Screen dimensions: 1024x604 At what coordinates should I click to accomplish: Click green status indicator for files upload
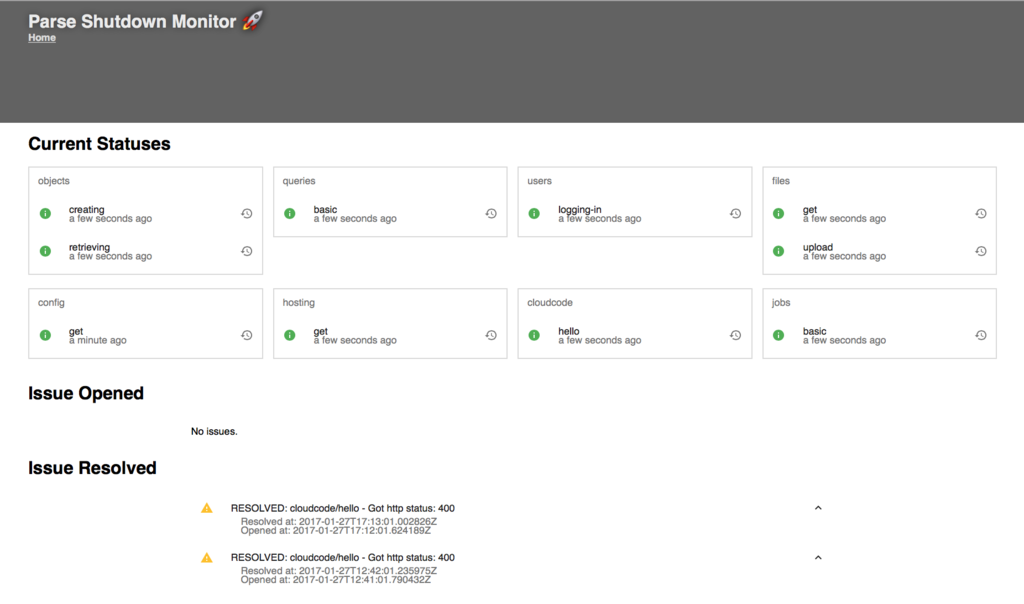pyautogui.click(x=778, y=251)
